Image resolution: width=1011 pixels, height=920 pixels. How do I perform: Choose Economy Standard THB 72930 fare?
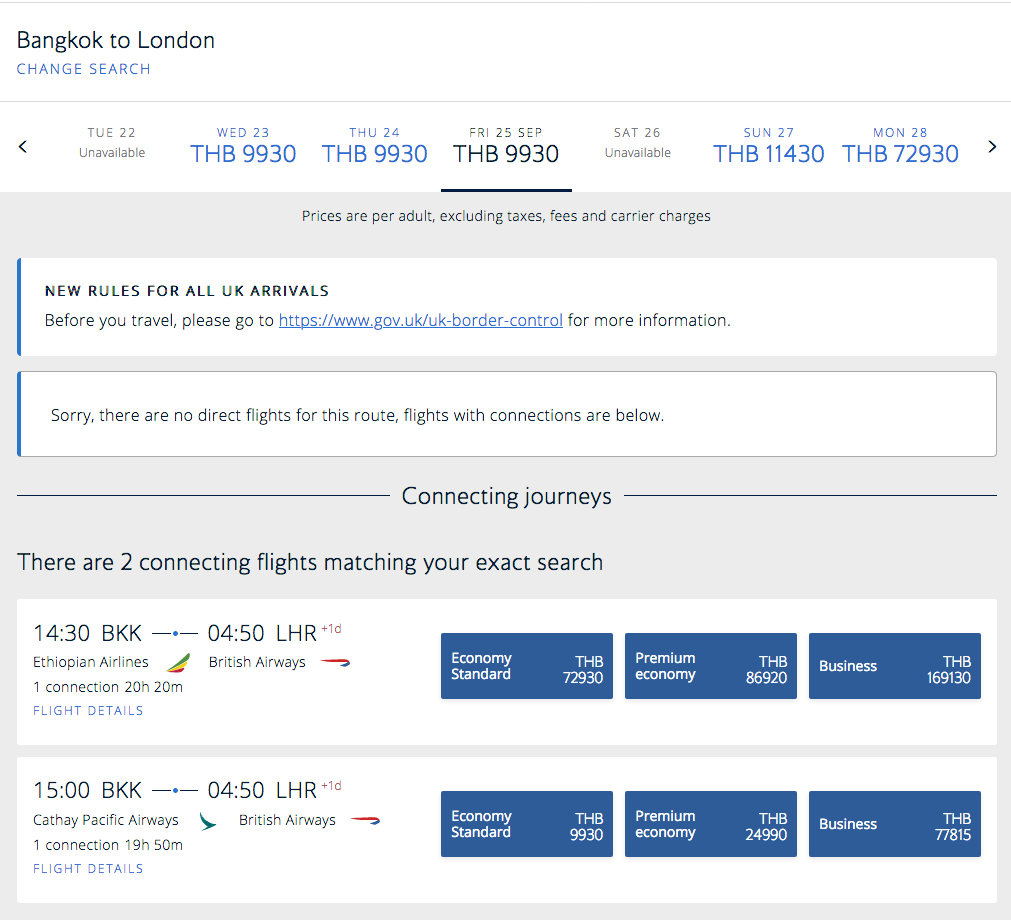coord(527,666)
